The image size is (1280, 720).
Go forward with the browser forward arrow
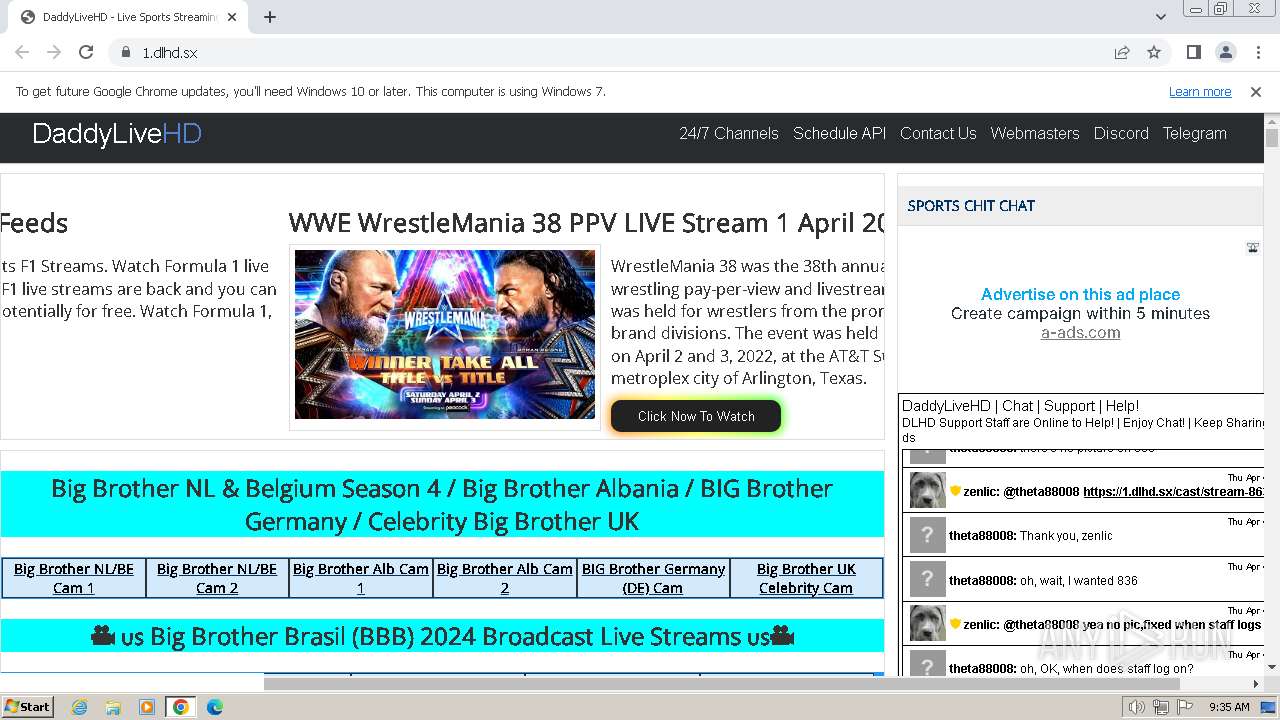click(x=54, y=52)
